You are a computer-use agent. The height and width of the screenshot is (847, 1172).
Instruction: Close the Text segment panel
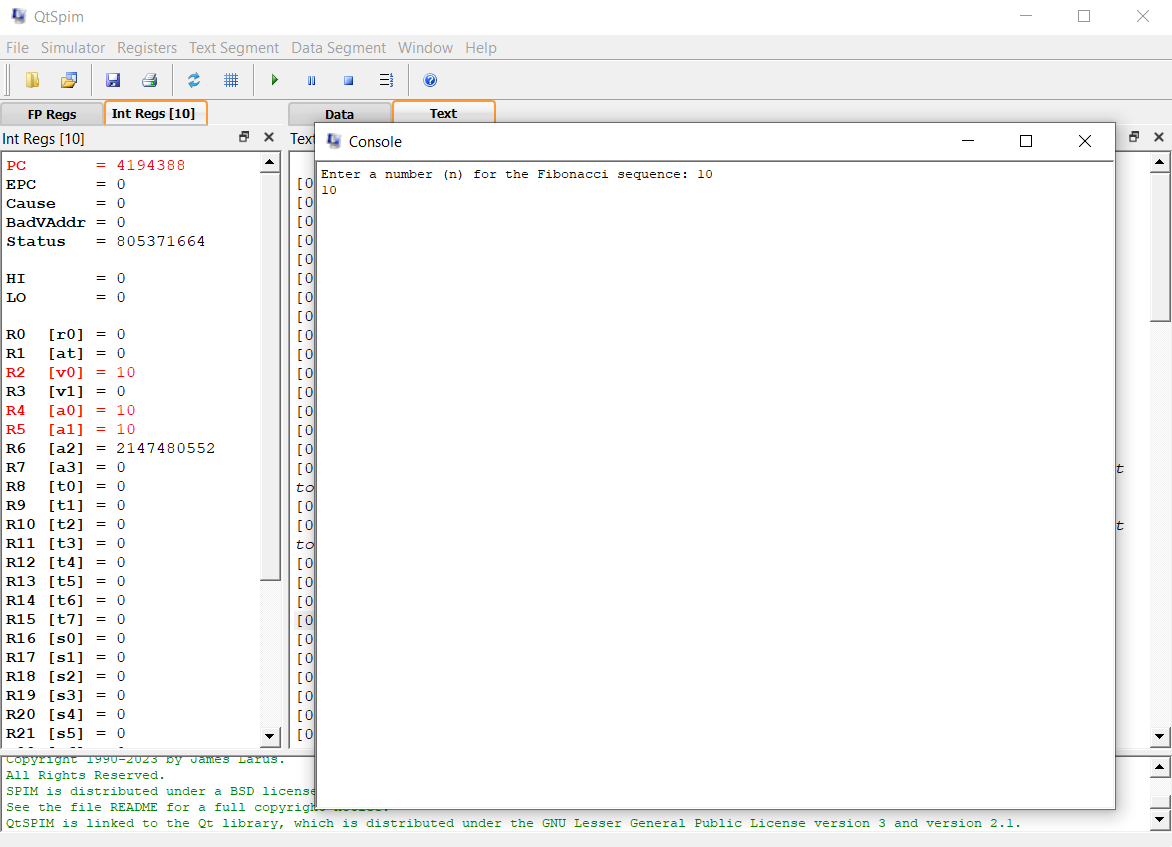pos(1159,137)
